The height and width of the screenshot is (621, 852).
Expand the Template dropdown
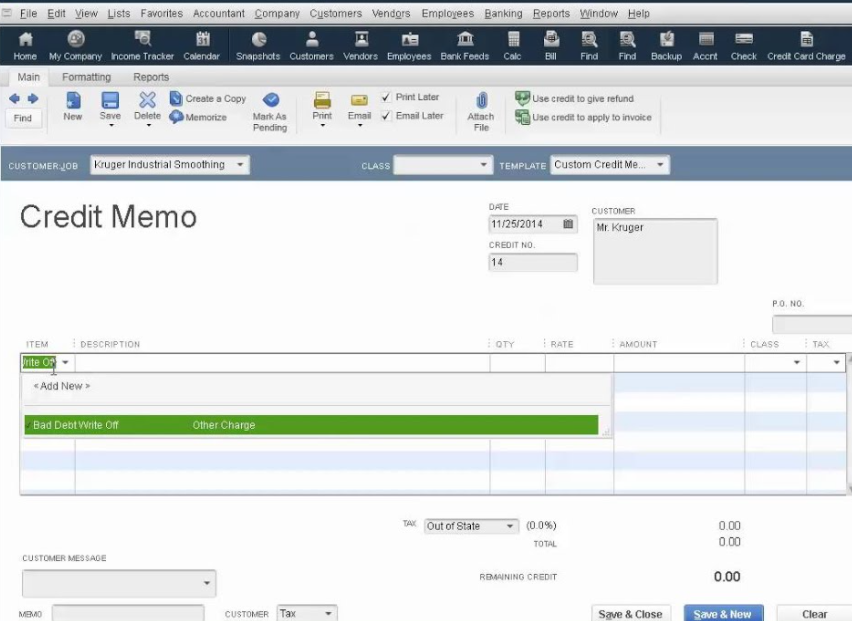(660, 165)
